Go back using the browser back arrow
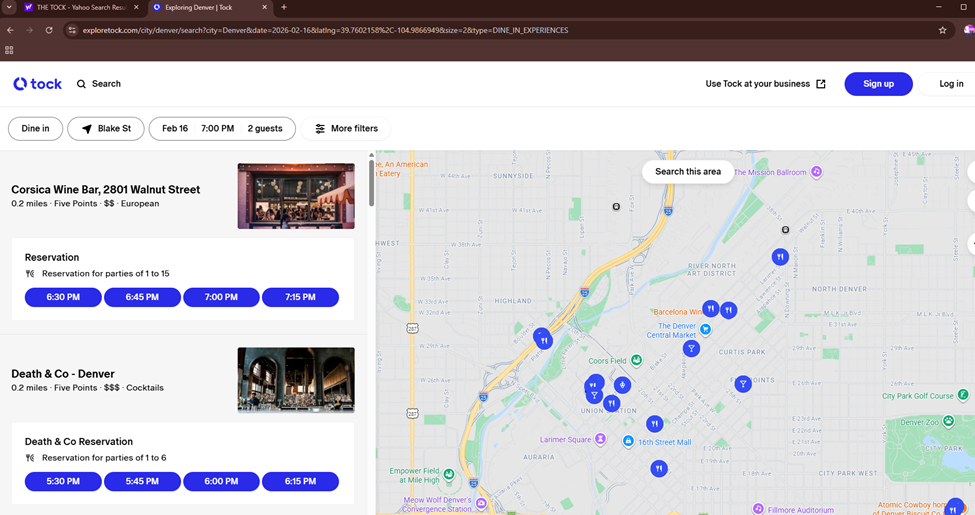975x515 pixels. (11, 30)
